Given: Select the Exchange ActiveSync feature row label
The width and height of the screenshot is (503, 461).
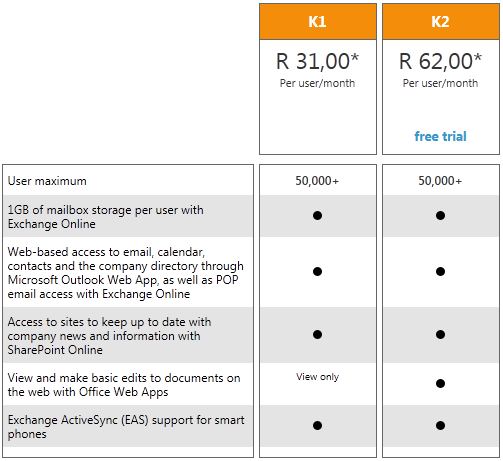Looking at the screenshot, I should (x=126, y=427).
